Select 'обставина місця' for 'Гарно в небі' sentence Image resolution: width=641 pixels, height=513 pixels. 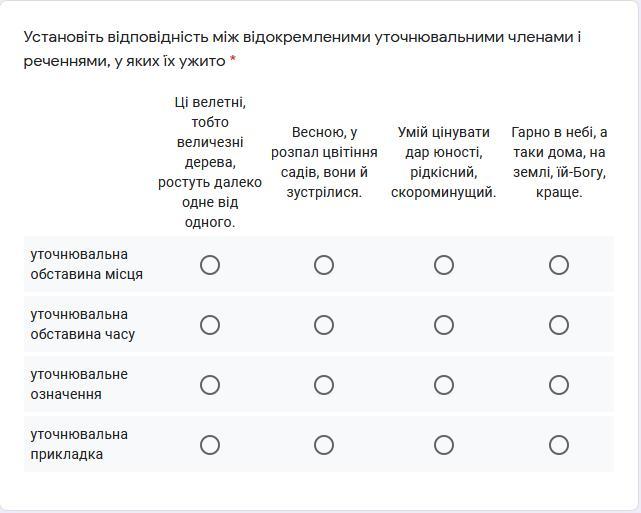pyautogui.click(x=558, y=265)
